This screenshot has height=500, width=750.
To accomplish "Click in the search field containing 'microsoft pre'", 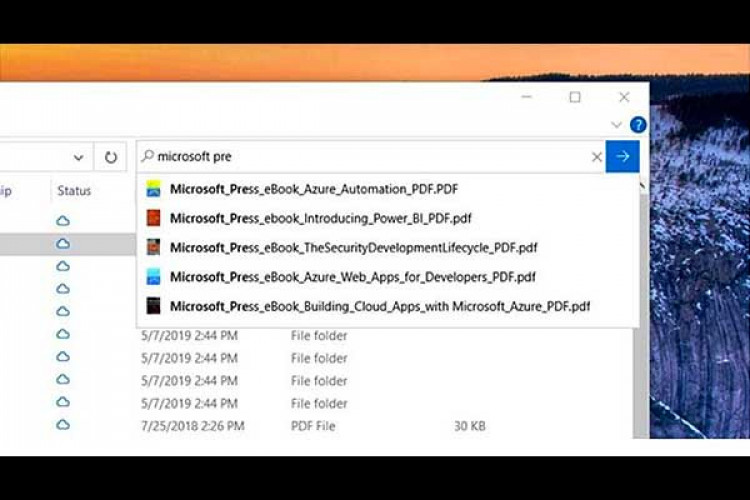I will [370, 157].
